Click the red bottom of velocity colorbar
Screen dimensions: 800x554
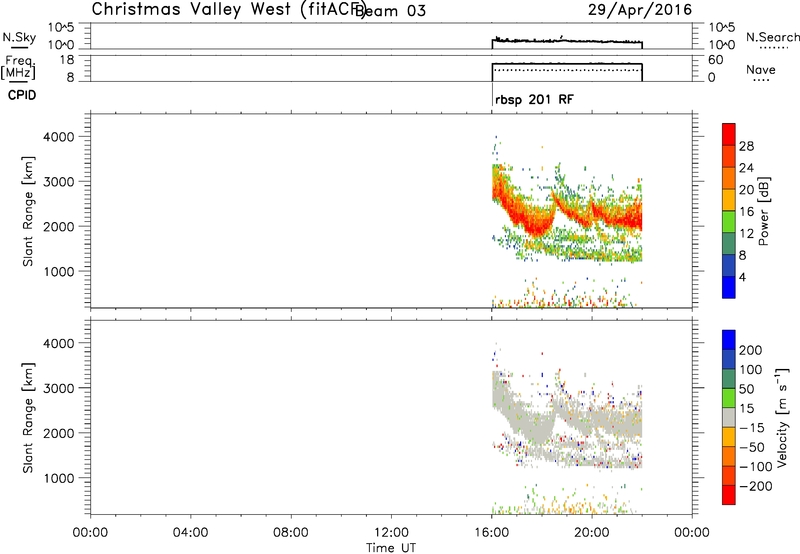click(x=729, y=495)
